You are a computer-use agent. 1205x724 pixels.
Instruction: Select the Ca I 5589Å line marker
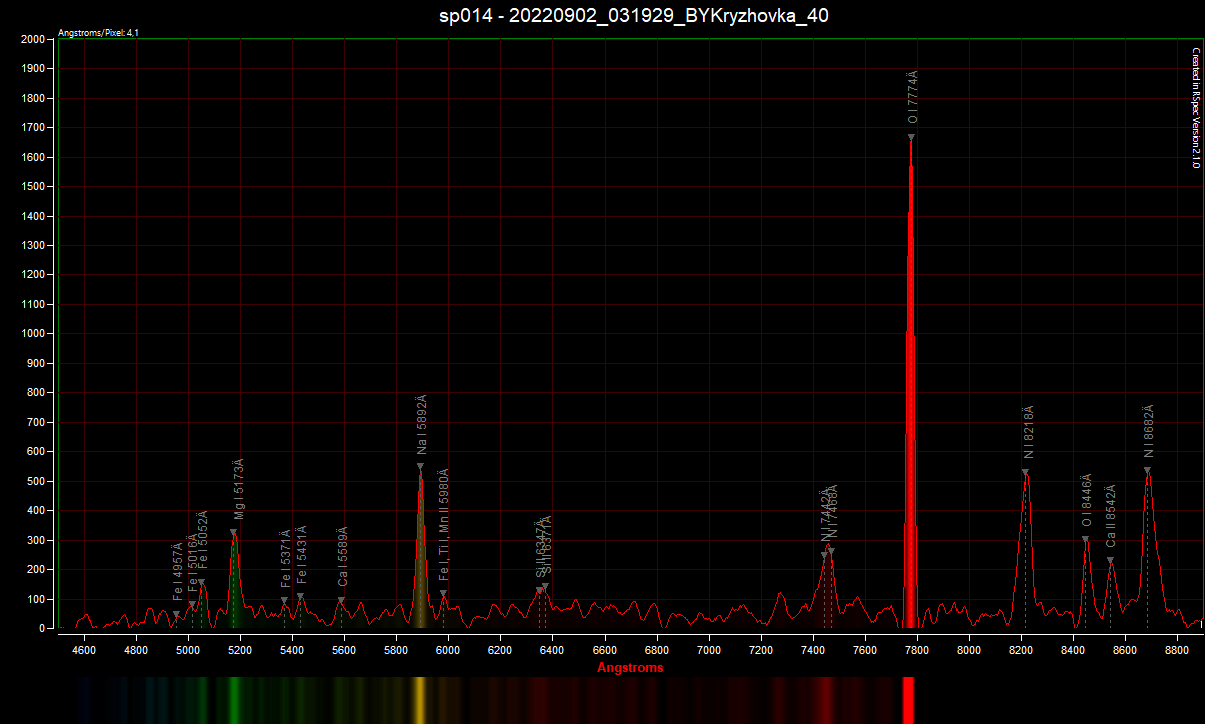pos(341,600)
